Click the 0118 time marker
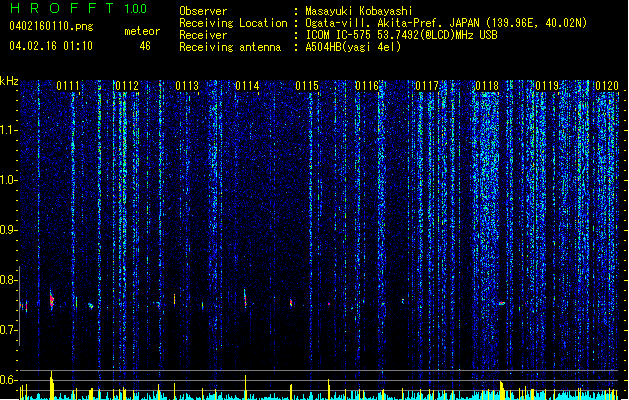Viewport: 629px width, 400px height. point(487,86)
